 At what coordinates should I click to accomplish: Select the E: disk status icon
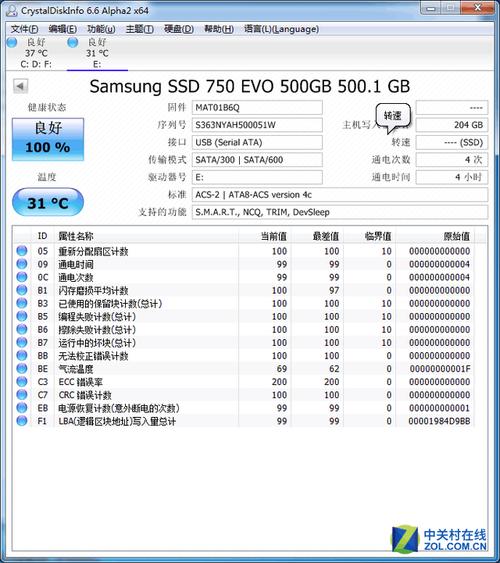(x=73, y=42)
